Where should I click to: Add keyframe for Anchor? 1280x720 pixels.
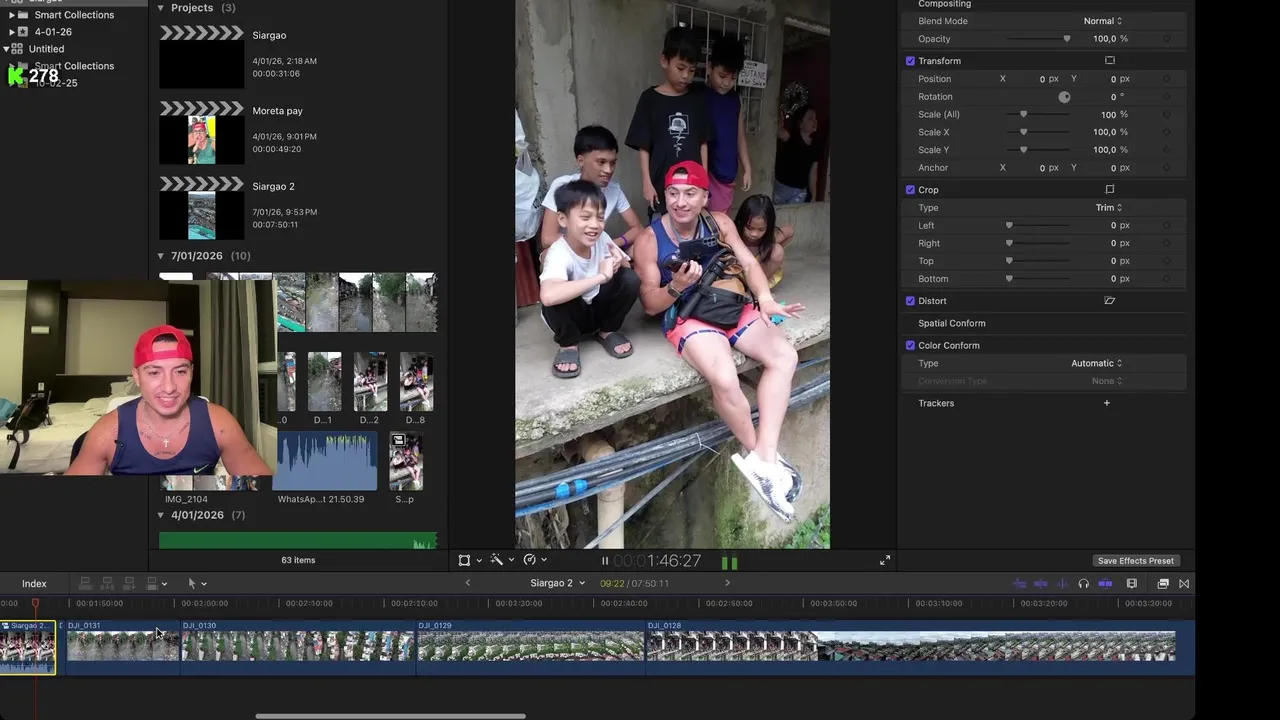pyautogui.click(x=1166, y=168)
